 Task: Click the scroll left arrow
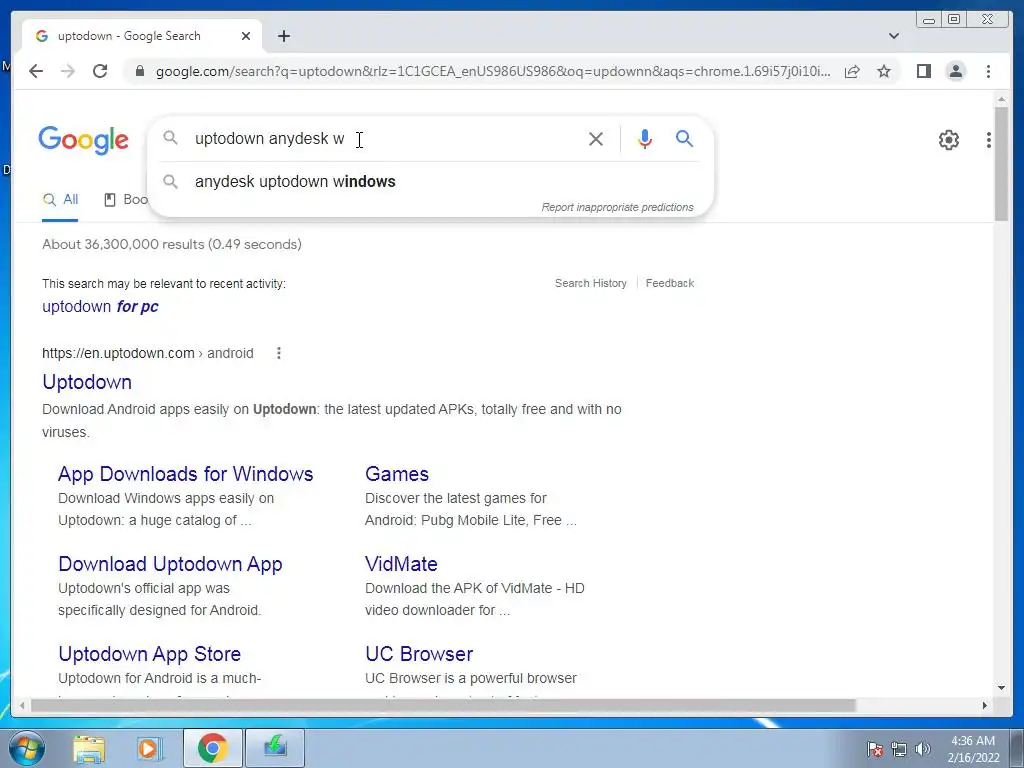click(x=22, y=705)
